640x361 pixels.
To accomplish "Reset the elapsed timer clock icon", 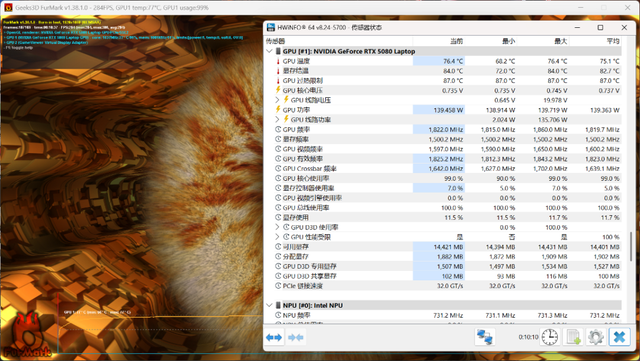I will pyautogui.click(x=550, y=337).
